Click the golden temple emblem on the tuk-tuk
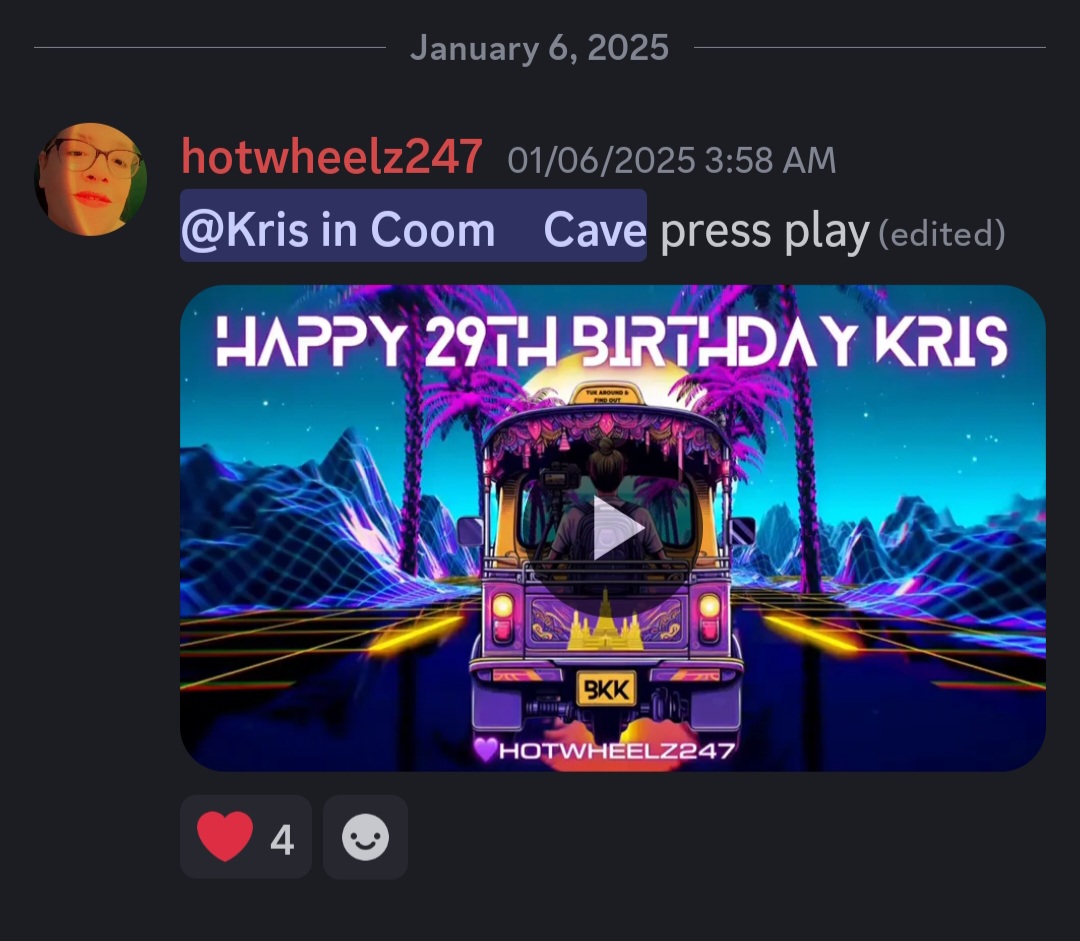This screenshot has width=1080, height=941. click(605, 621)
